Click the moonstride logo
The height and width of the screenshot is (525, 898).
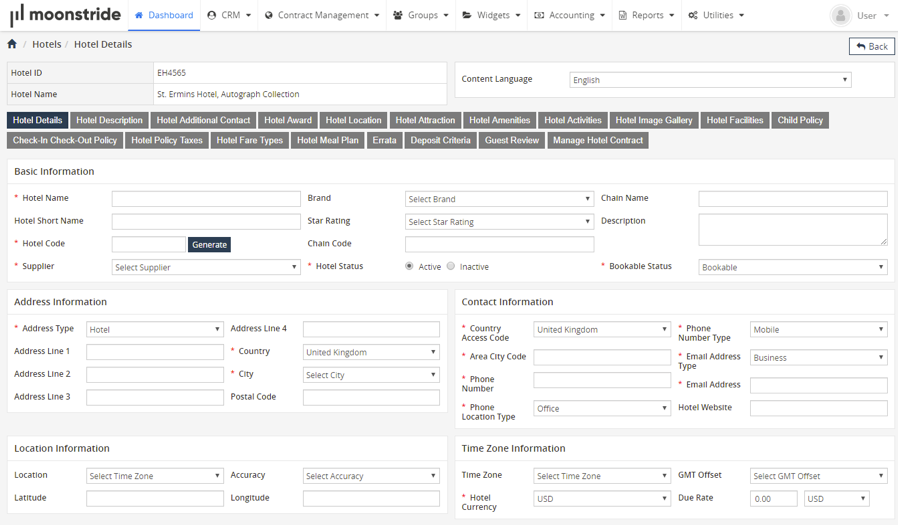click(65, 16)
